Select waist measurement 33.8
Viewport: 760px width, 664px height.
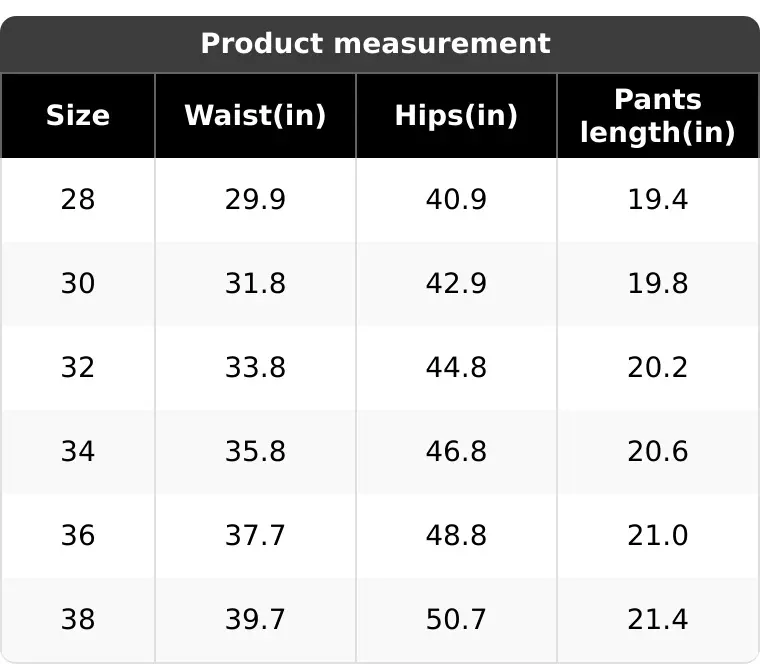click(255, 367)
